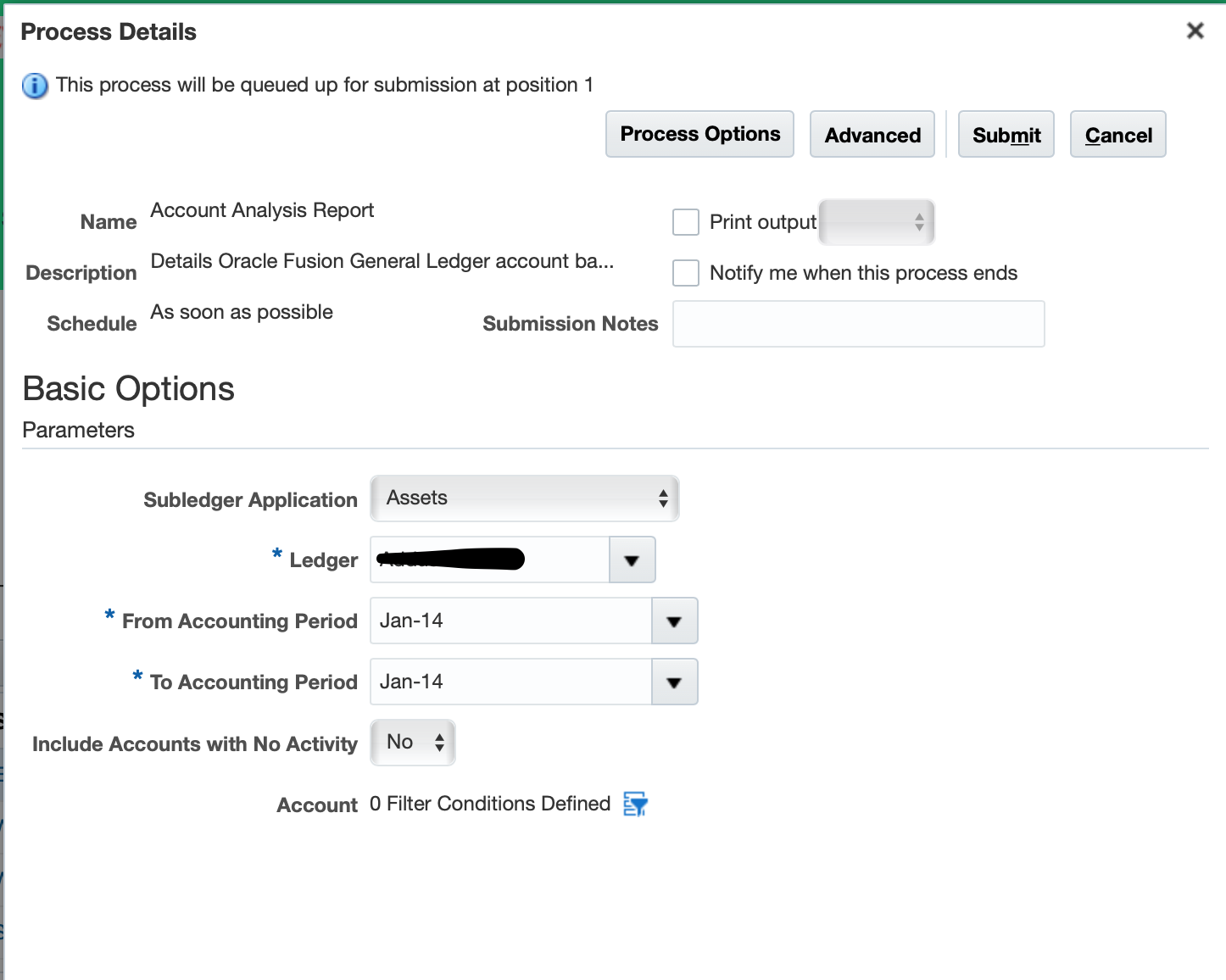Open the Account filter conditions editor icon
The height and width of the screenshot is (980, 1226).
tap(635, 804)
